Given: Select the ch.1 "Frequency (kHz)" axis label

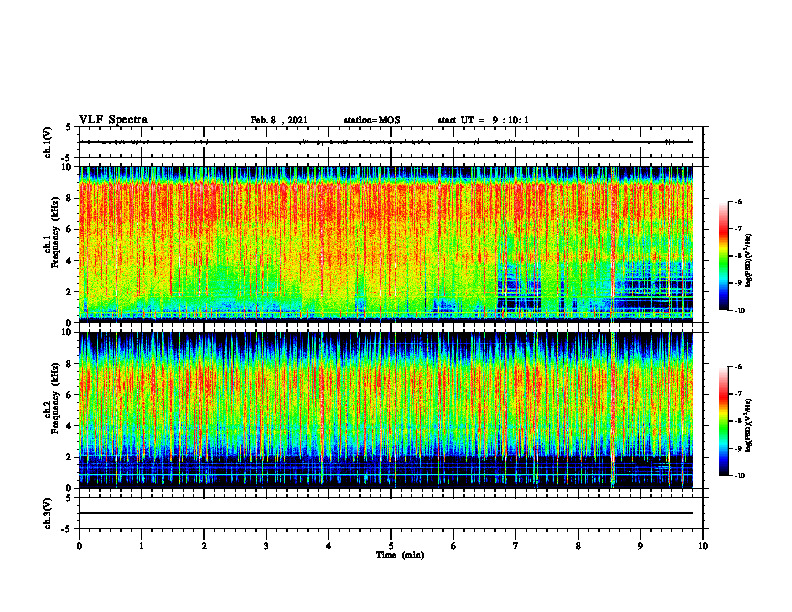Looking at the screenshot, I should (x=56, y=234).
